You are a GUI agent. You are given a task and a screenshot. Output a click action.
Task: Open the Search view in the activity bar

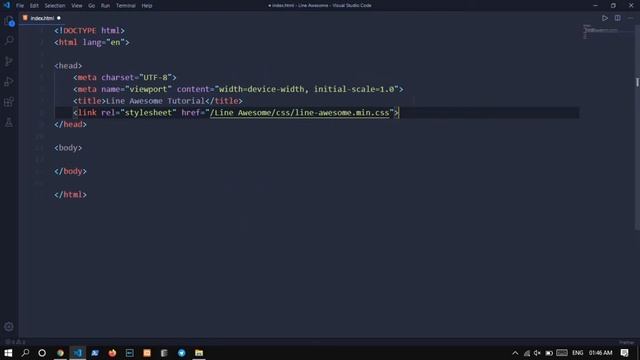(9, 40)
